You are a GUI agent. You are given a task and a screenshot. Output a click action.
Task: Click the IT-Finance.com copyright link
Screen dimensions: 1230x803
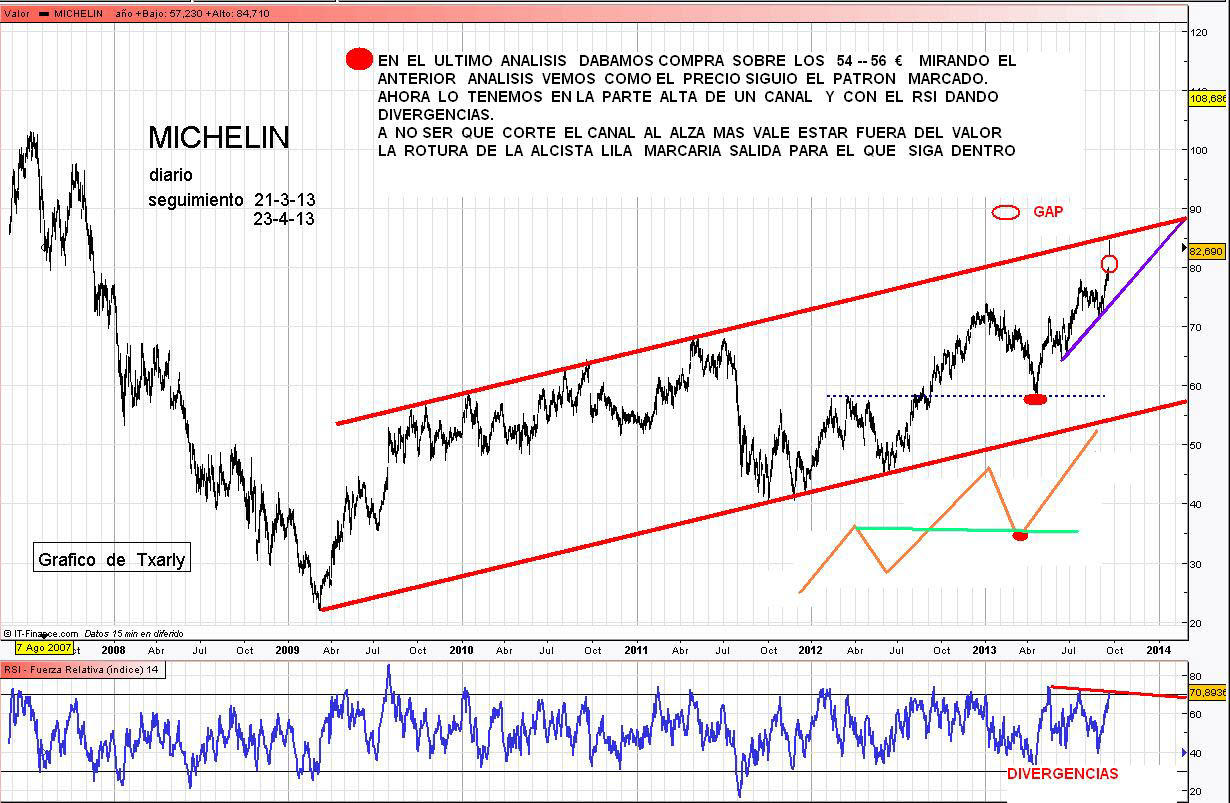point(42,633)
